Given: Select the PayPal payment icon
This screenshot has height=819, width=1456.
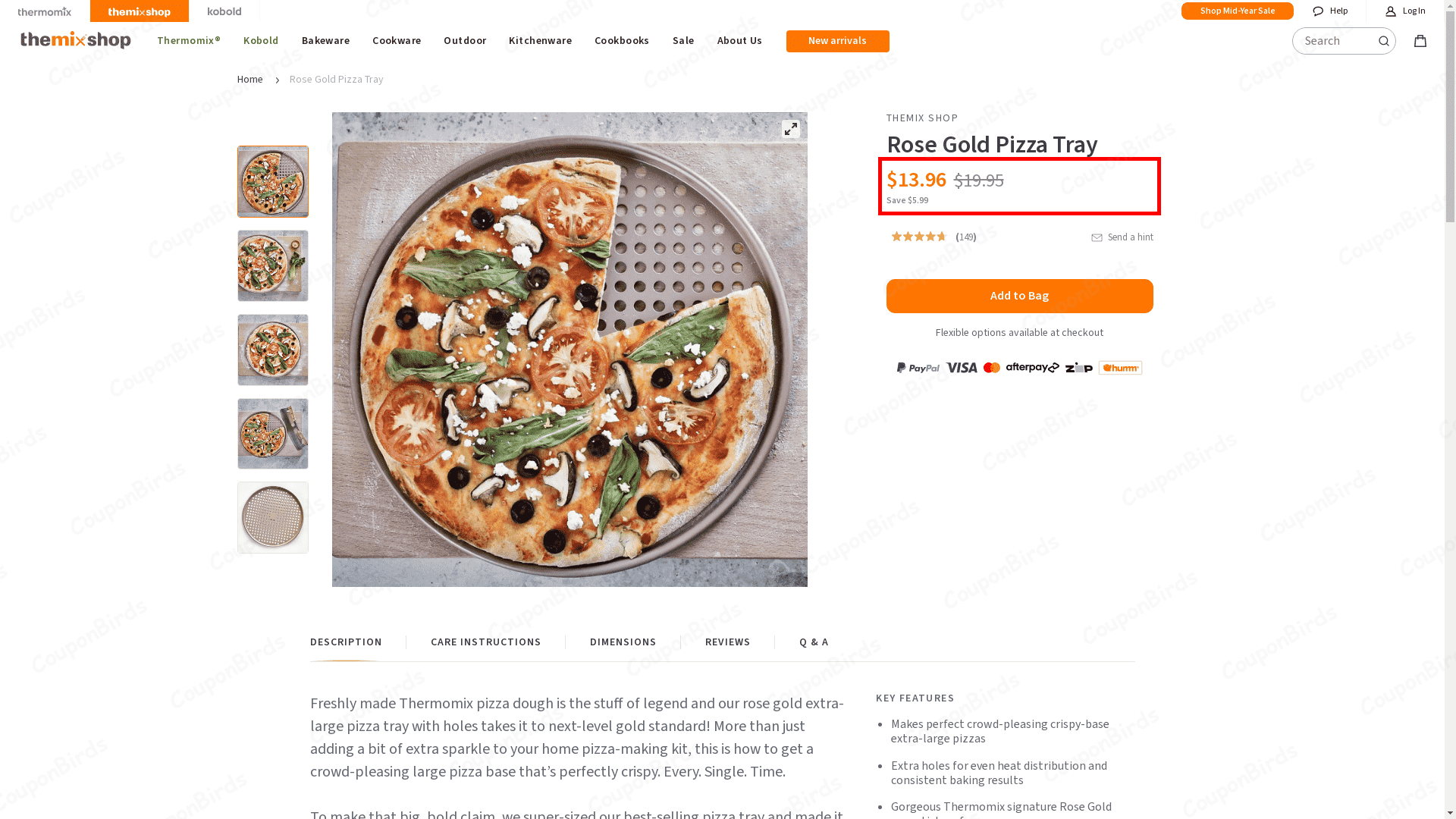Looking at the screenshot, I should [918, 367].
